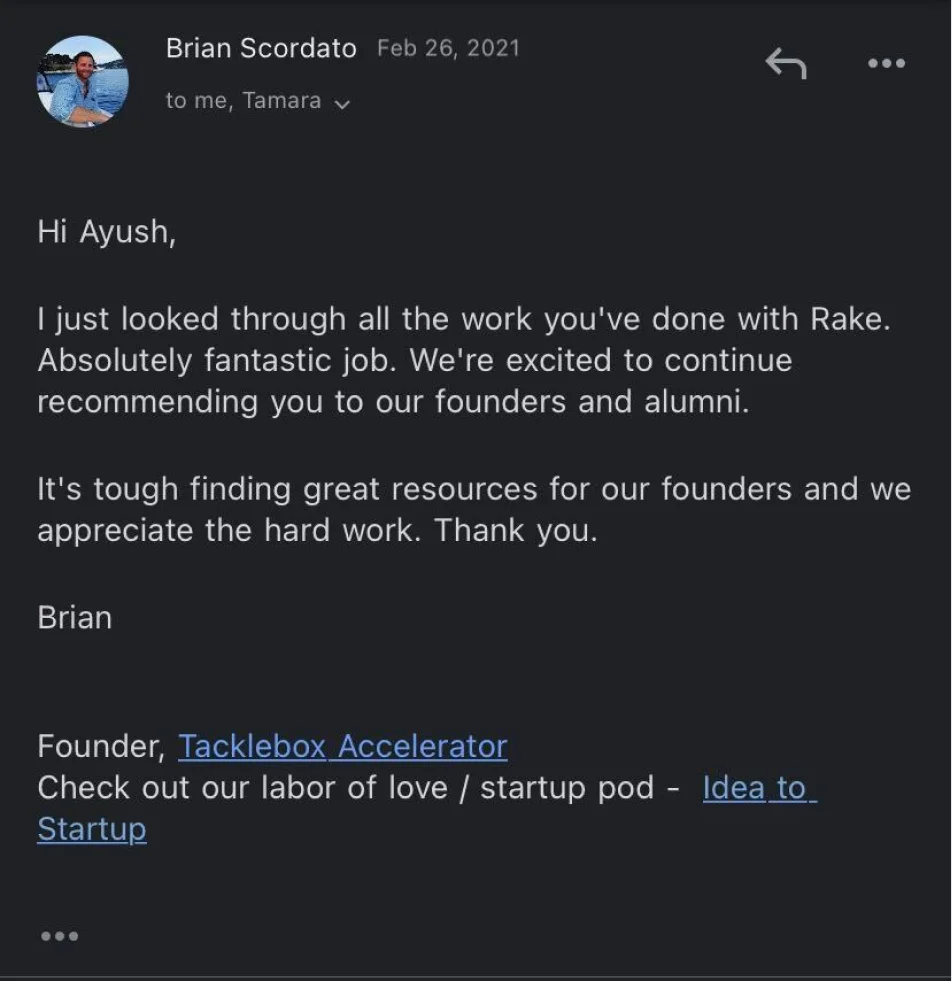The width and height of the screenshot is (952, 981).
Task: Click the email date Feb 26, 2021
Action: click(x=447, y=47)
